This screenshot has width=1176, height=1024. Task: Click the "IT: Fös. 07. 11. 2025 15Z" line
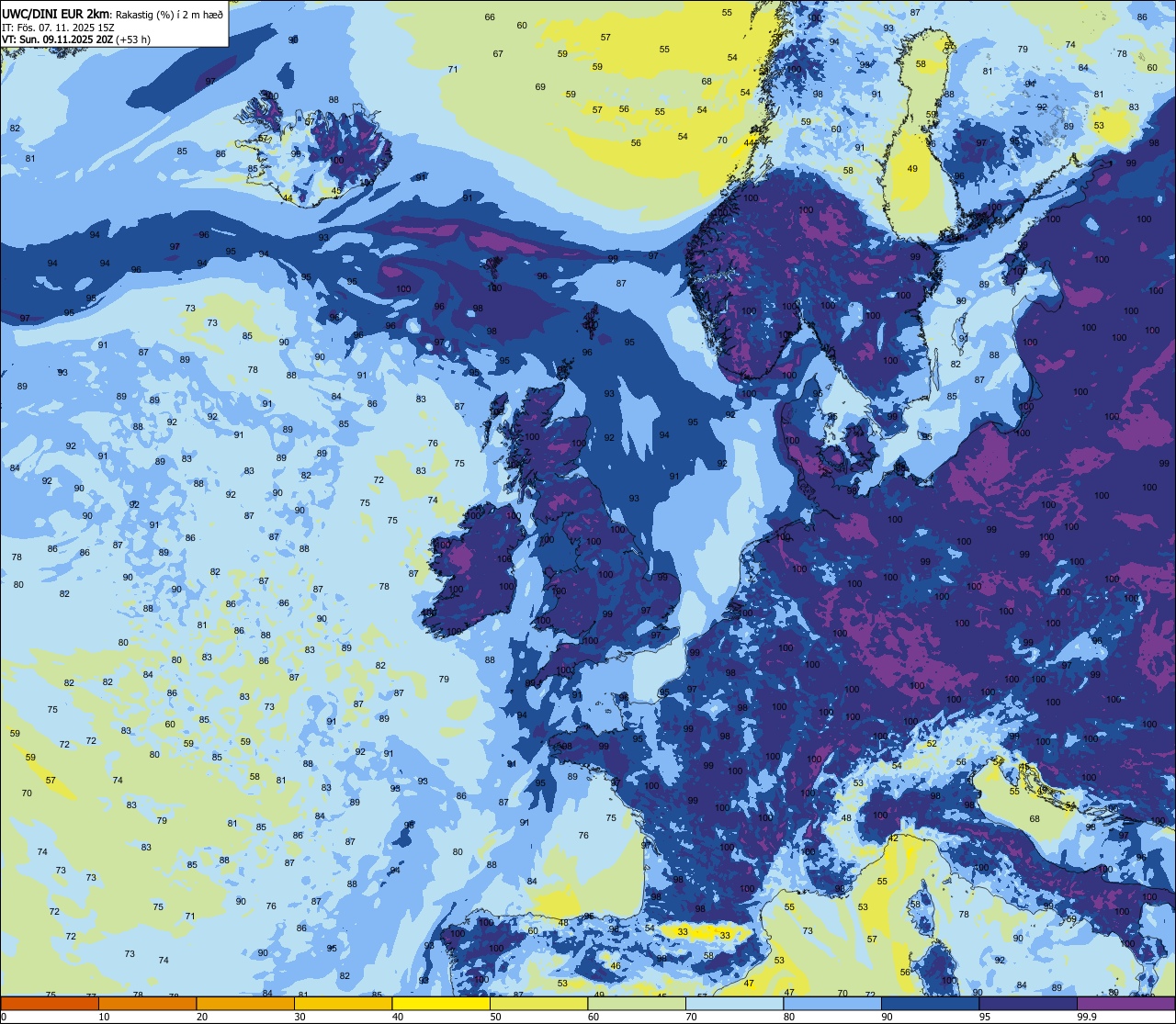pos(56,27)
